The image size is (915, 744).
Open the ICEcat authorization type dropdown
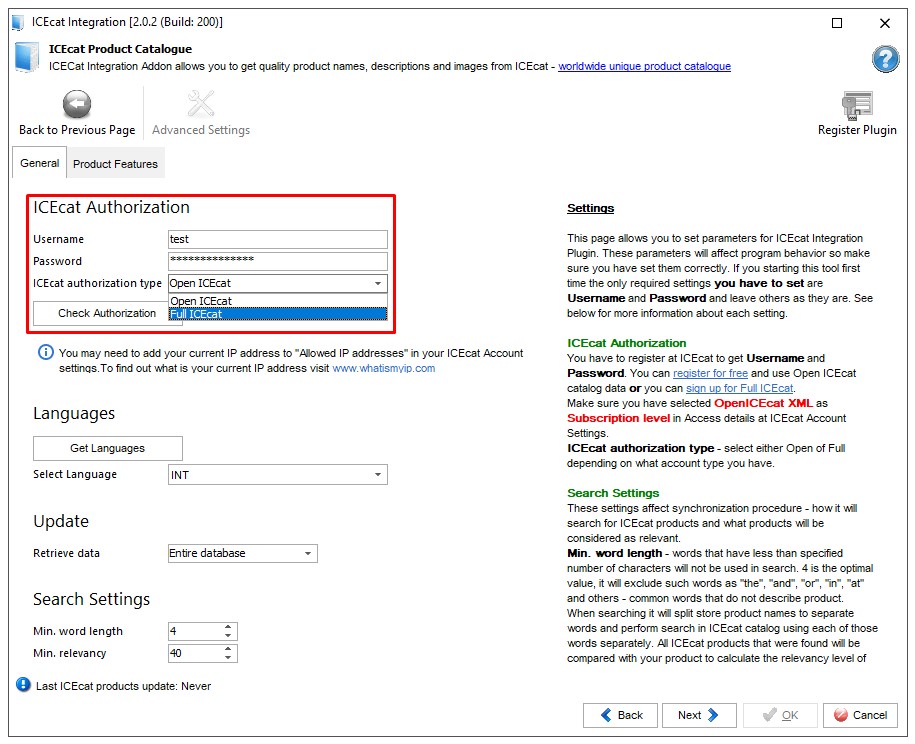pyautogui.click(x=278, y=283)
